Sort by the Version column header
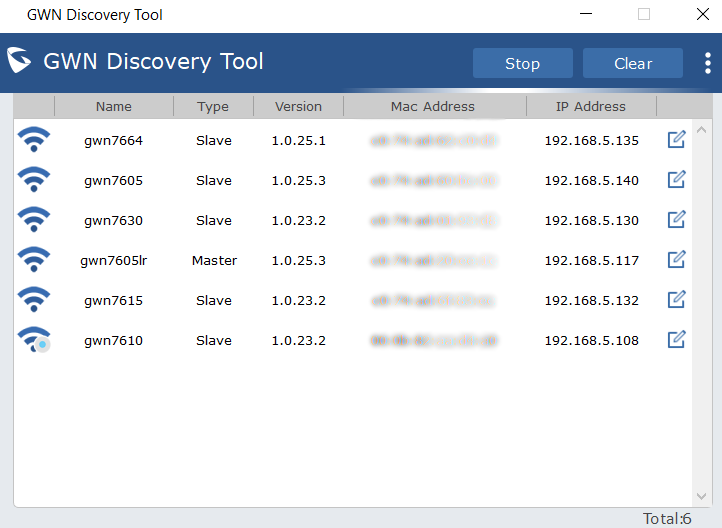The height and width of the screenshot is (528, 722). [298, 106]
